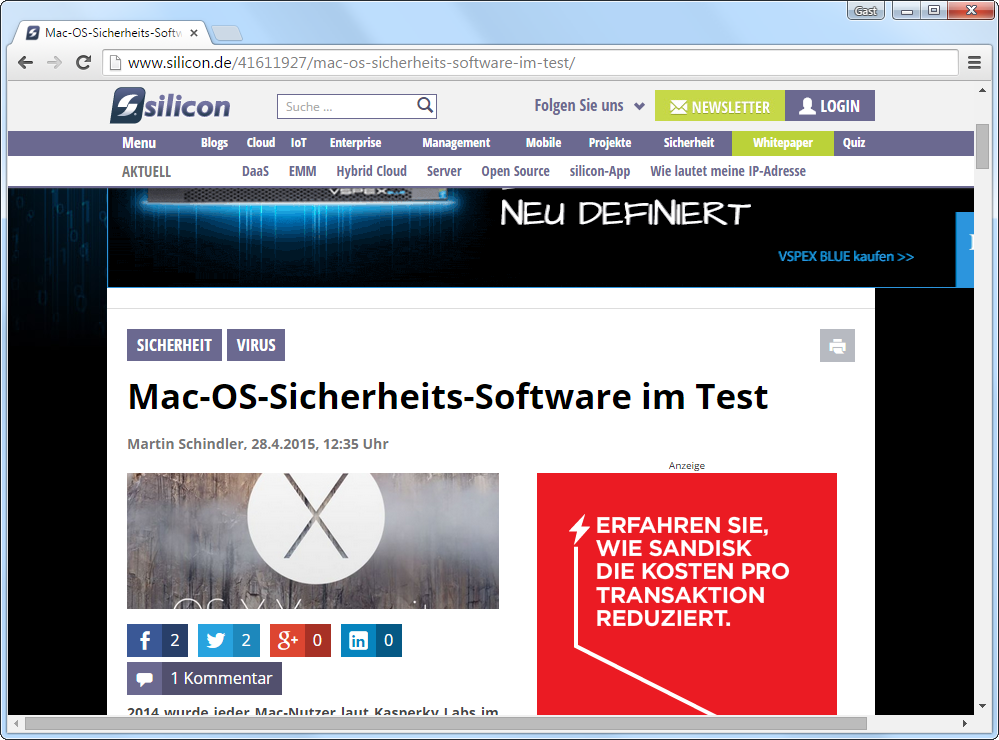The width and height of the screenshot is (999, 740).
Task: Click the OS X article image
Action: click(312, 540)
